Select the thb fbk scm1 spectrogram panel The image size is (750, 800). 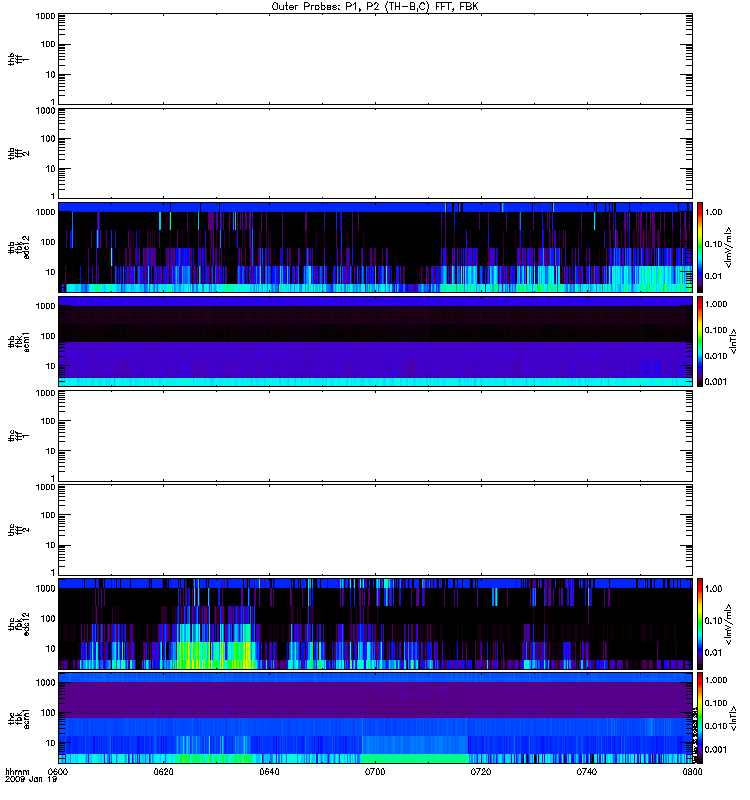click(376, 341)
